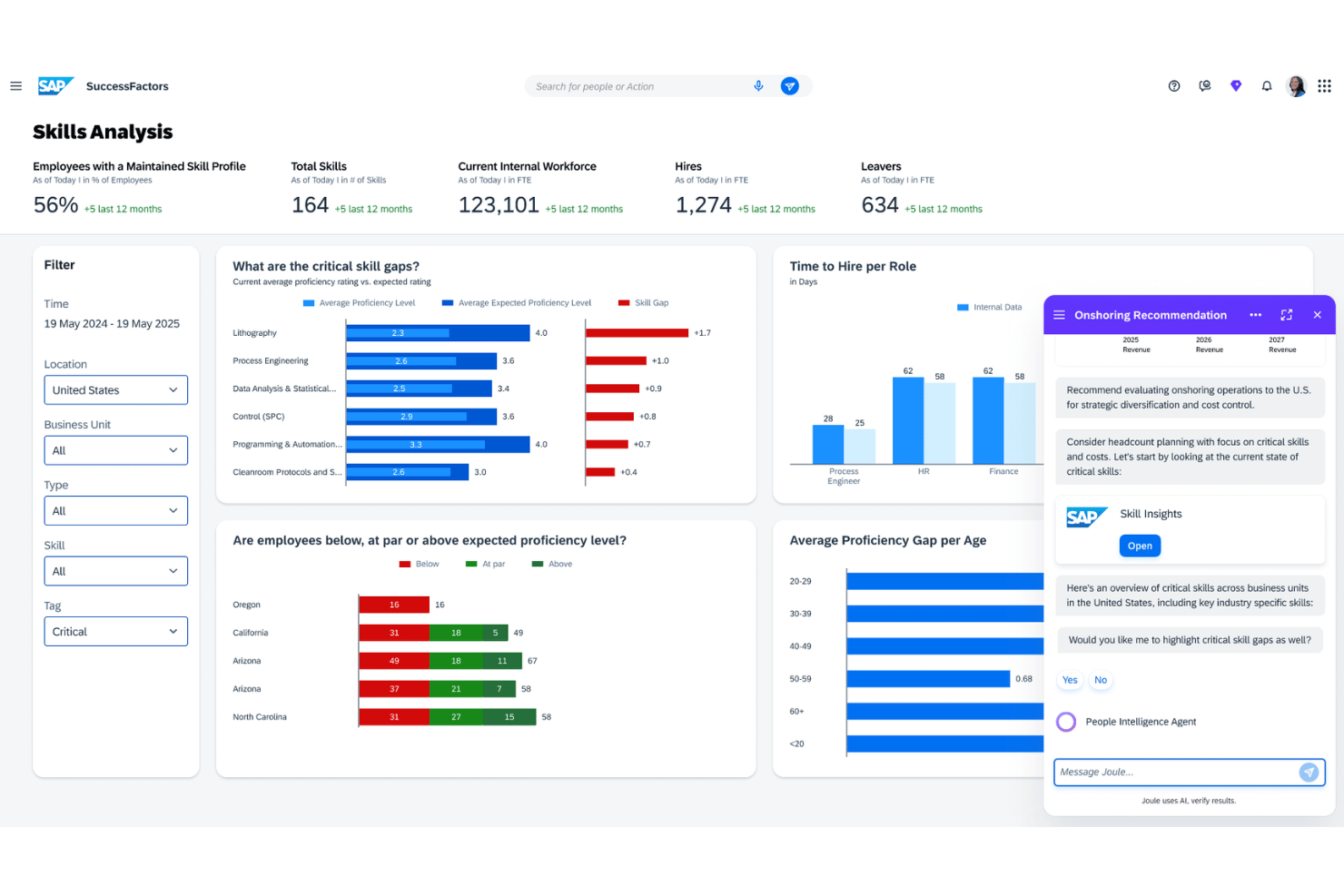Image resolution: width=1344 pixels, height=896 pixels.
Task: Click the 50-59 age bar with 0.68
Action: pyautogui.click(x=928, y=679)
